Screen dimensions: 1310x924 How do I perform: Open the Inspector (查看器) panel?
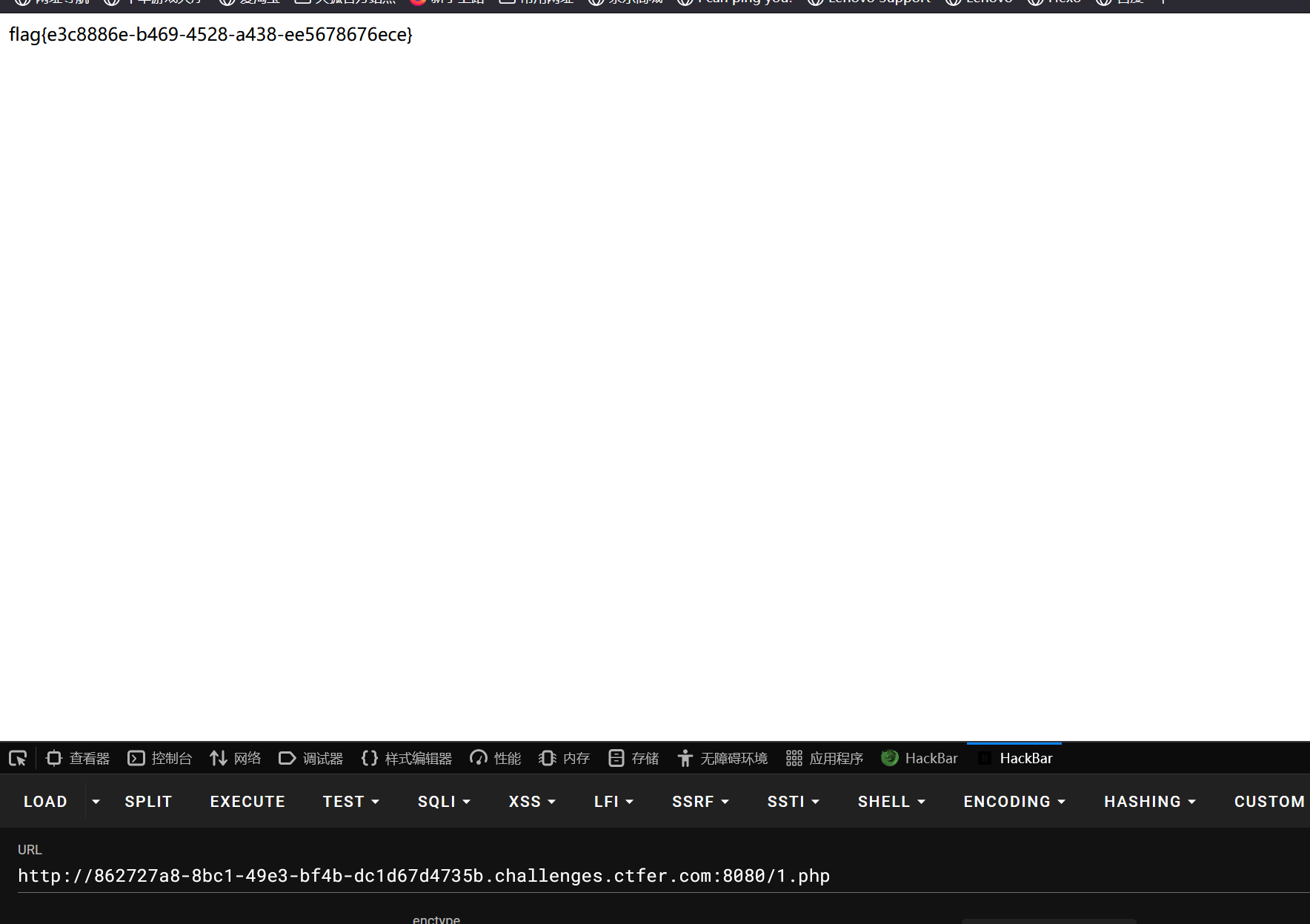click(x=78, y=758)
